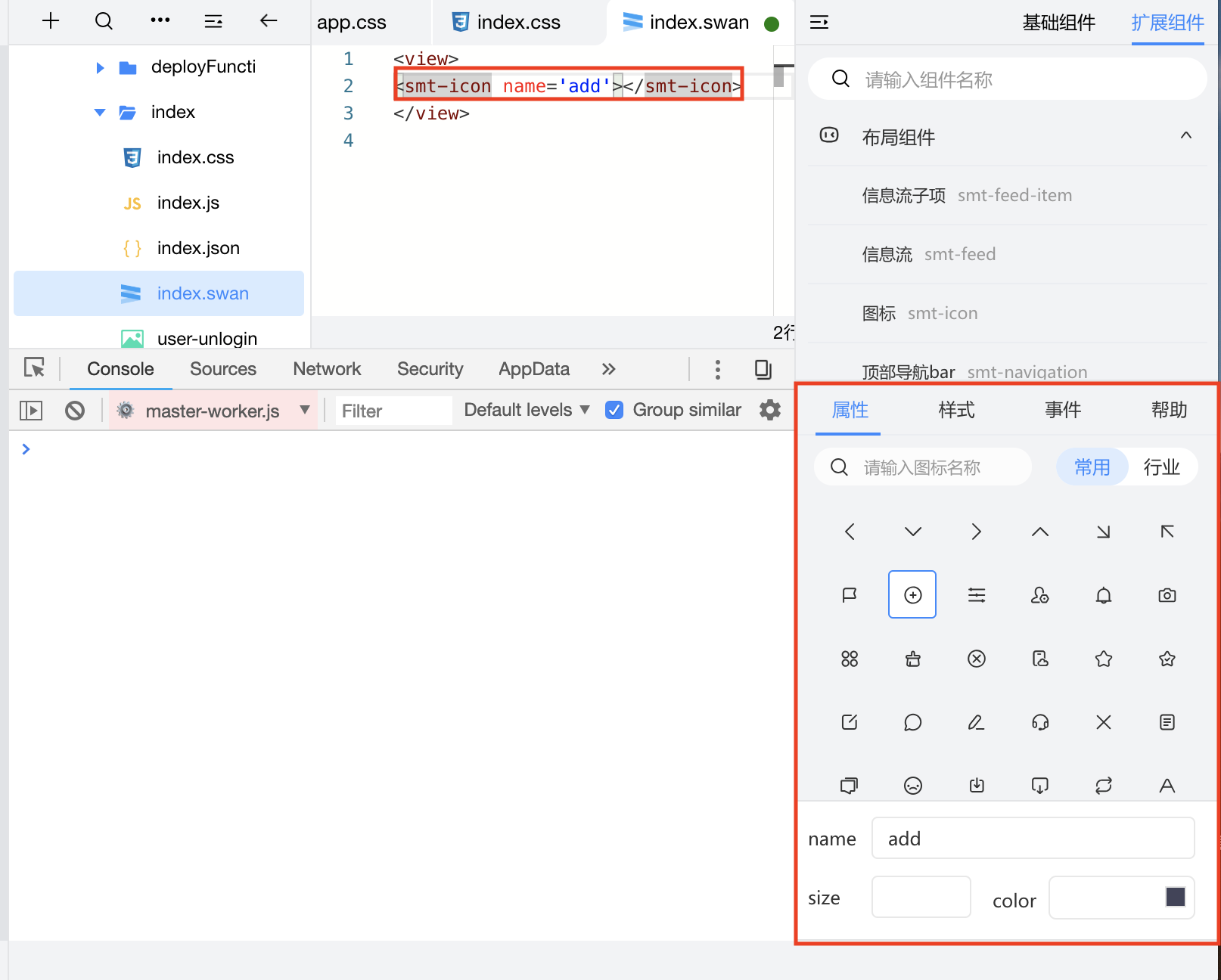The width and height of the screenshot is (1221, 980).
Task: Click the clear console icon
Action: (x=75, y=411)
